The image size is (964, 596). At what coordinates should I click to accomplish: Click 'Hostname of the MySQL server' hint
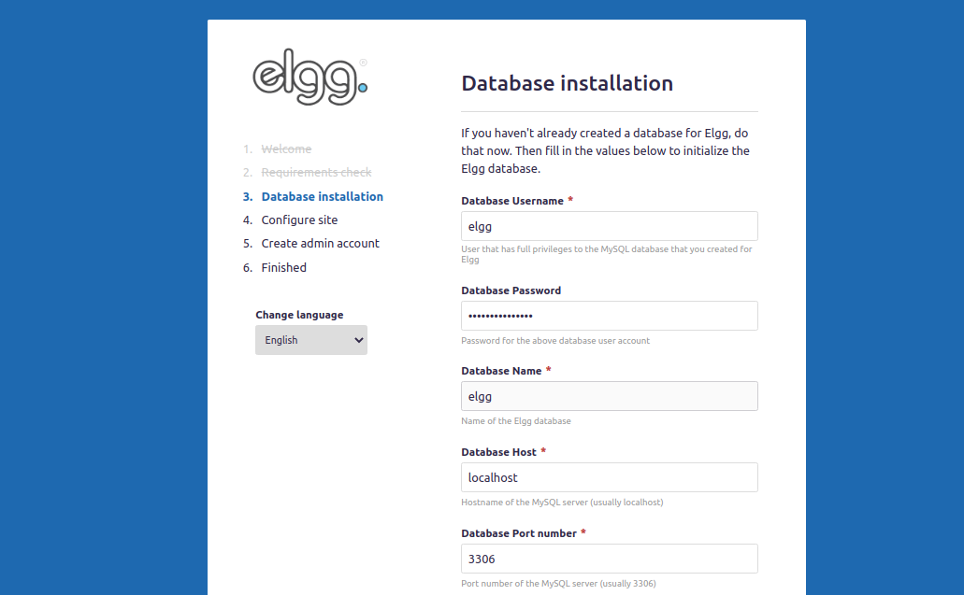coord(562,503)
